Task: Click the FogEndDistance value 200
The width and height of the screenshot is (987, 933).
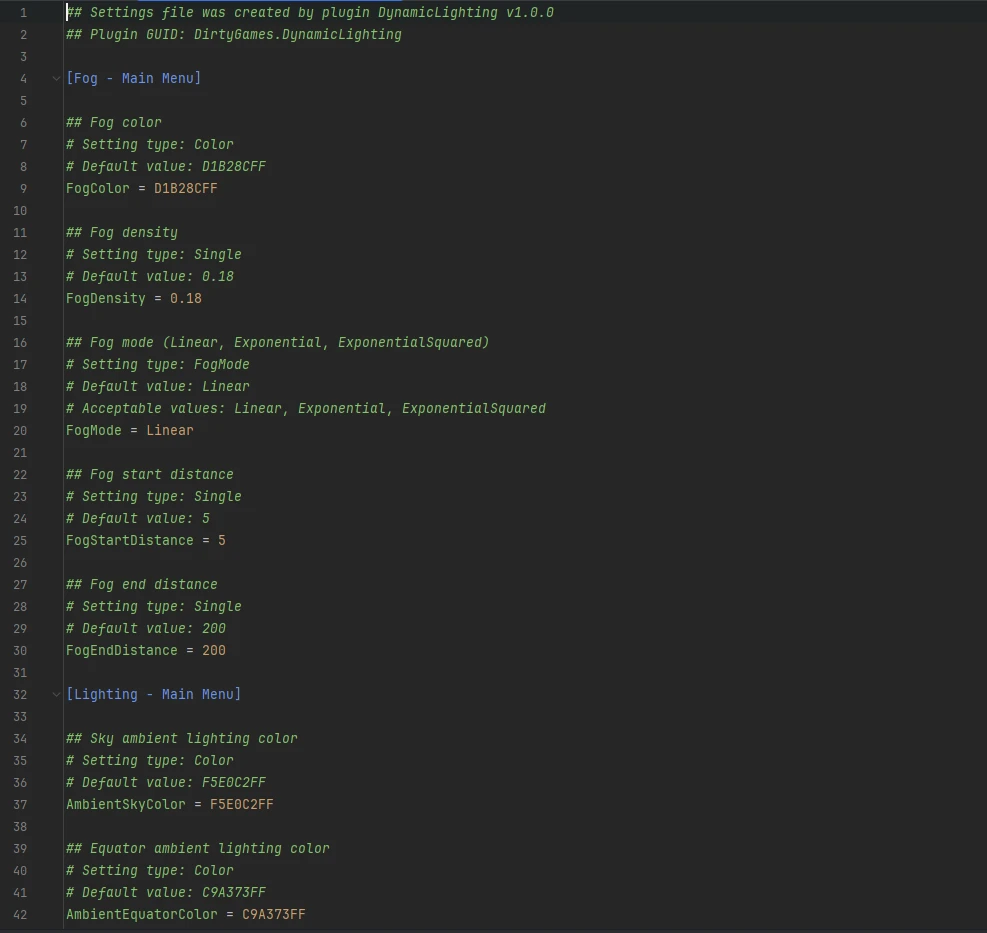Action: pyautogui.click(x=214, y=650)
